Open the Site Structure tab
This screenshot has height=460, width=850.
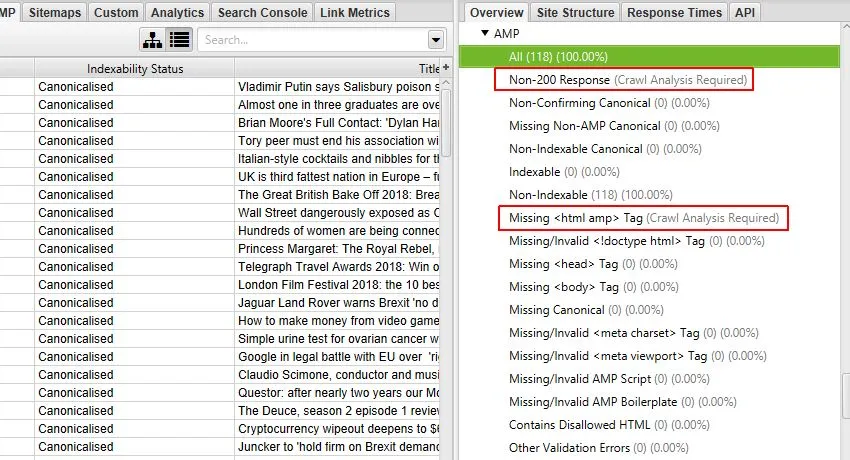[576, 12]
